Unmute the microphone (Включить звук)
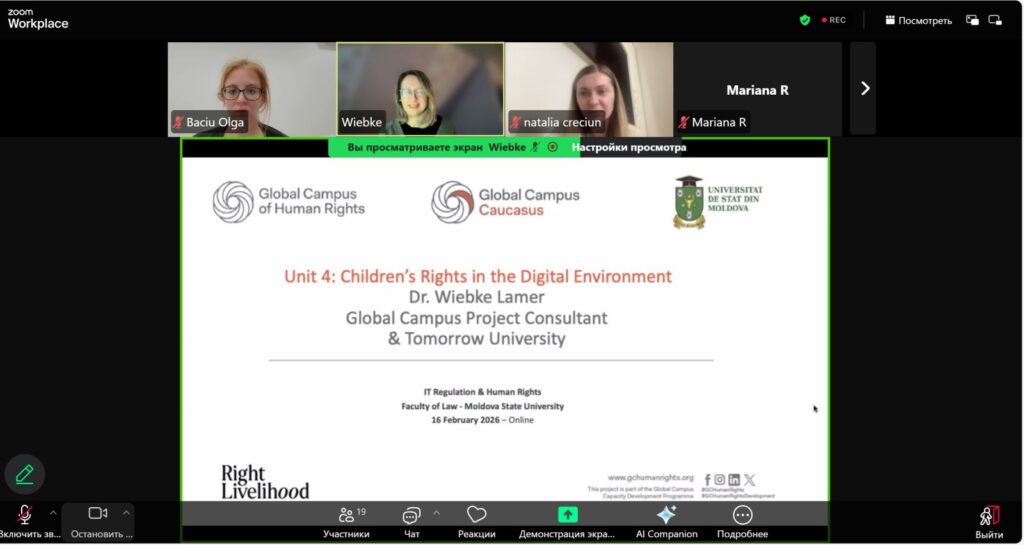The image size is (1024, 545). [x=25, y=514]
